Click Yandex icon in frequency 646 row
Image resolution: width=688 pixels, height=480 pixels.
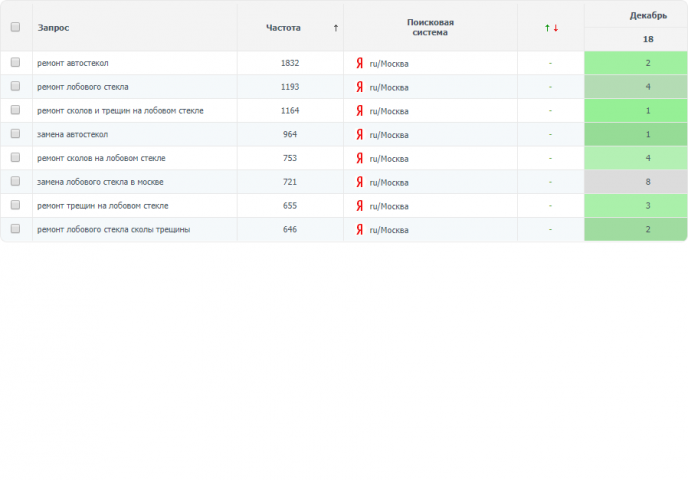click(x=360, y=229)
